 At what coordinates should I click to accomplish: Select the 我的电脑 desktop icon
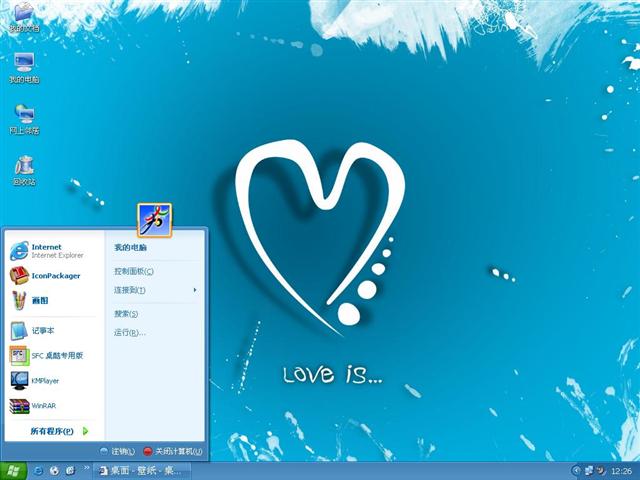point(24,68)
